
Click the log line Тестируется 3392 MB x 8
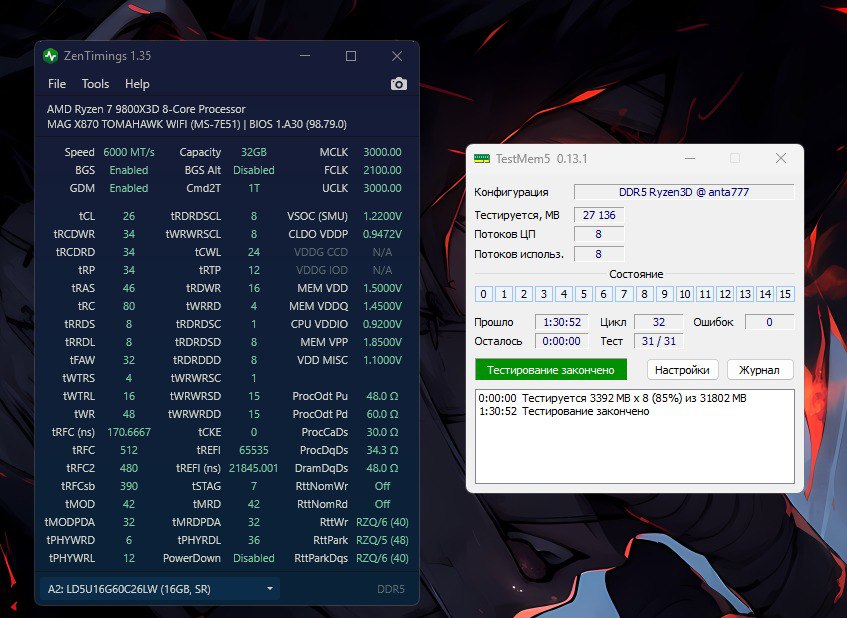tap(613, 398)
